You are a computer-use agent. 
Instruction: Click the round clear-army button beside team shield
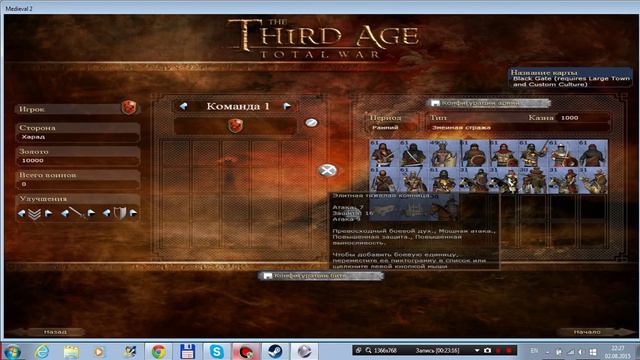[311, 123]
